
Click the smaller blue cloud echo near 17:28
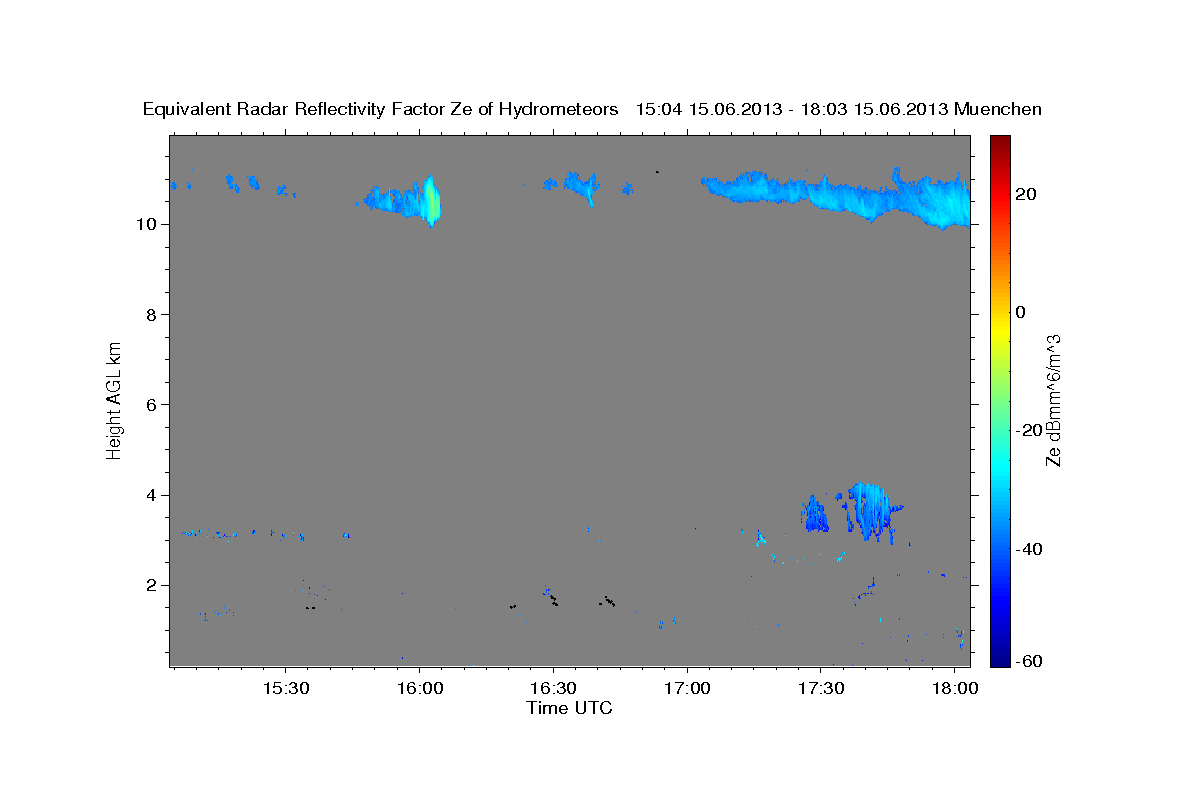click(815, 514)
